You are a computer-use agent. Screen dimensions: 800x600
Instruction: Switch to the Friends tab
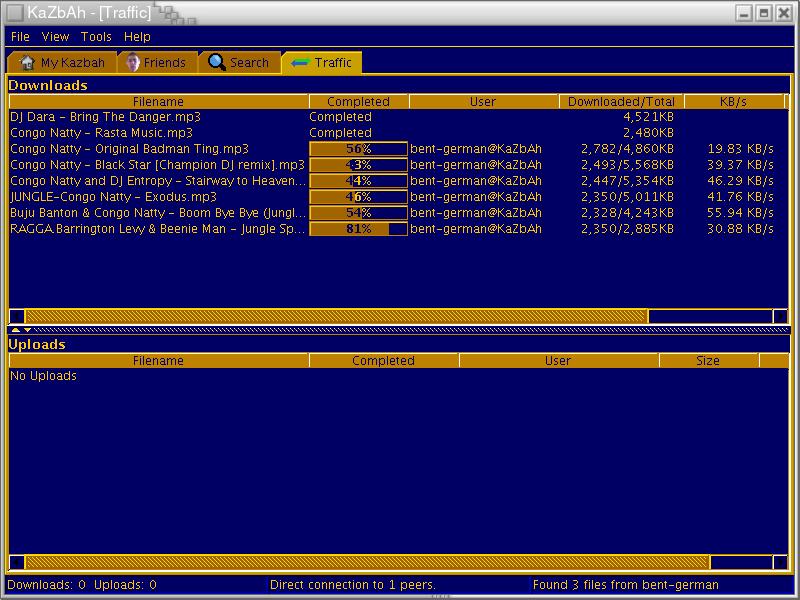(157, 63)
